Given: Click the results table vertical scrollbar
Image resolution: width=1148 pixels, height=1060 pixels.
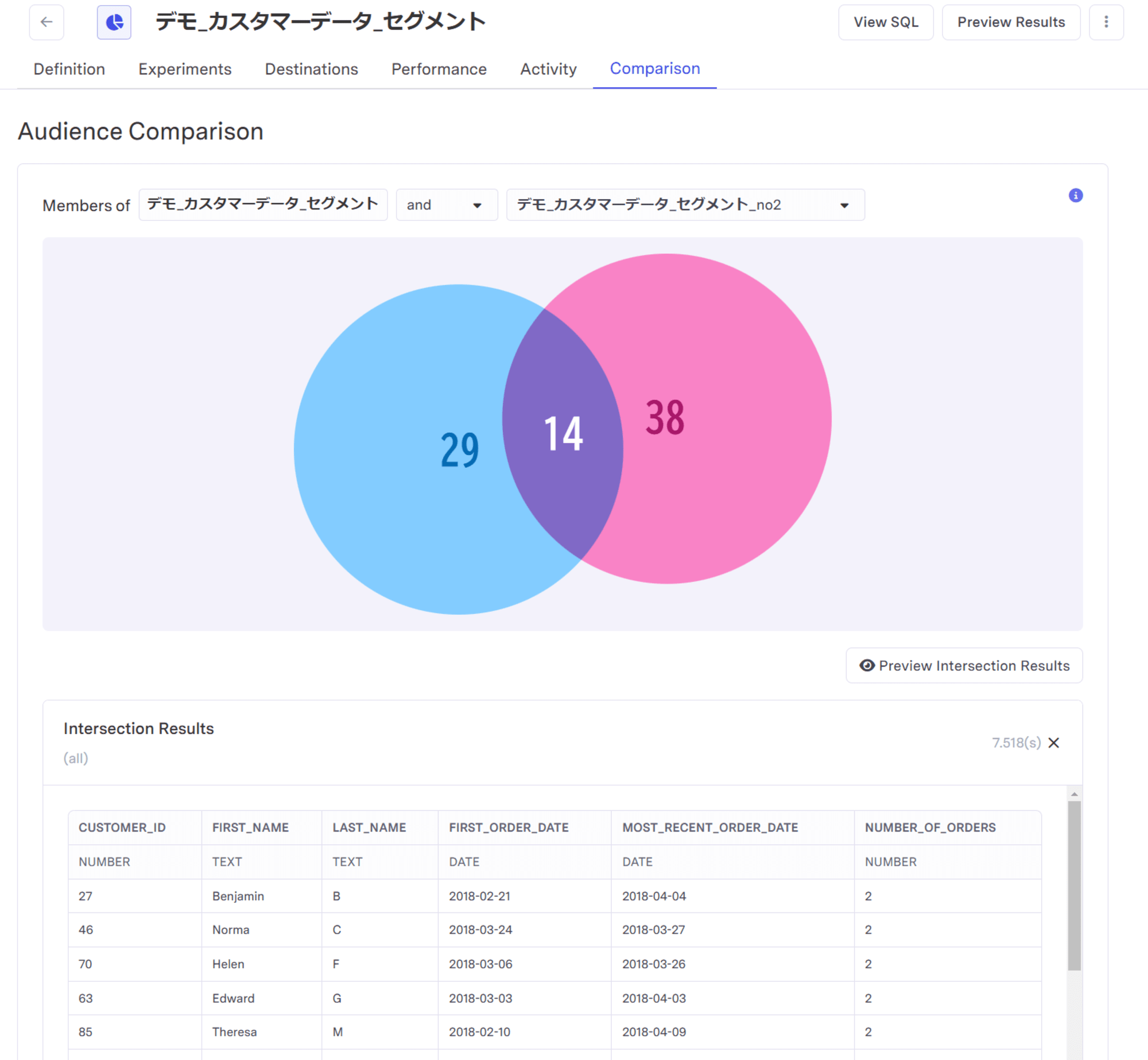Looking at the screenshot, I should (x=1074, y=886).
